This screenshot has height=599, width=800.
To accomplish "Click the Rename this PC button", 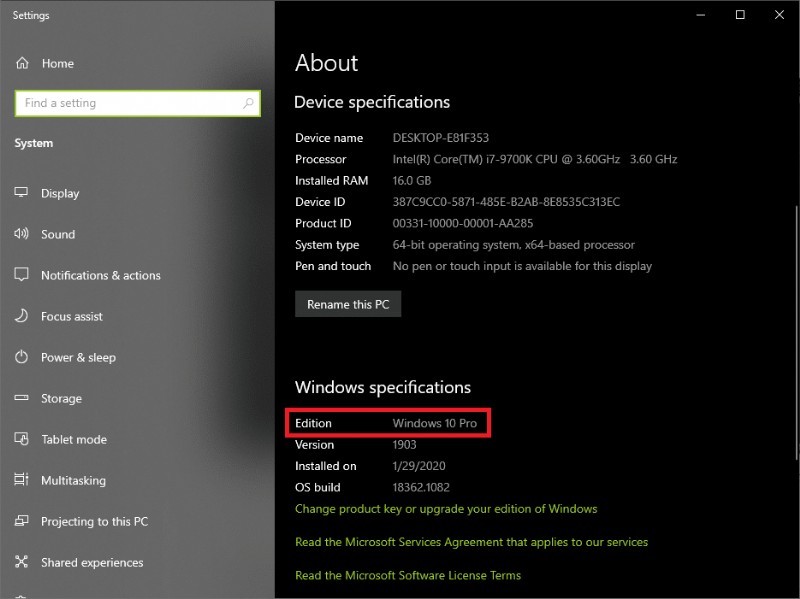I will [348, 304].
